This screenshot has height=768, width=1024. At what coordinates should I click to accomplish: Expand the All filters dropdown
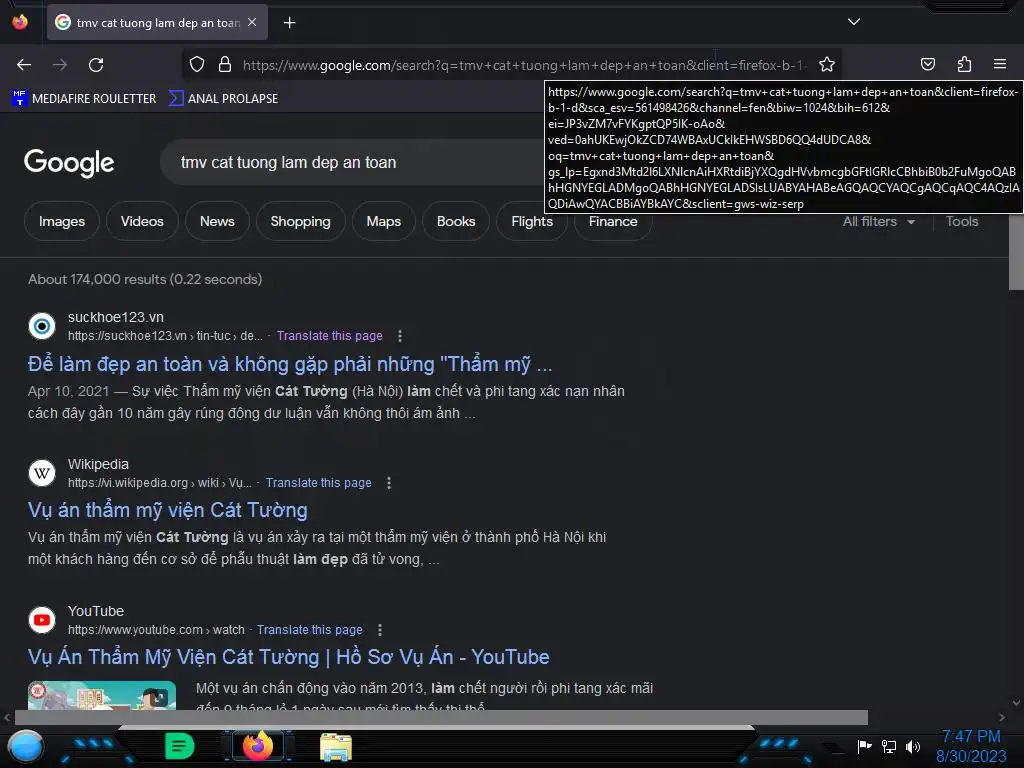tap(878, 221)
